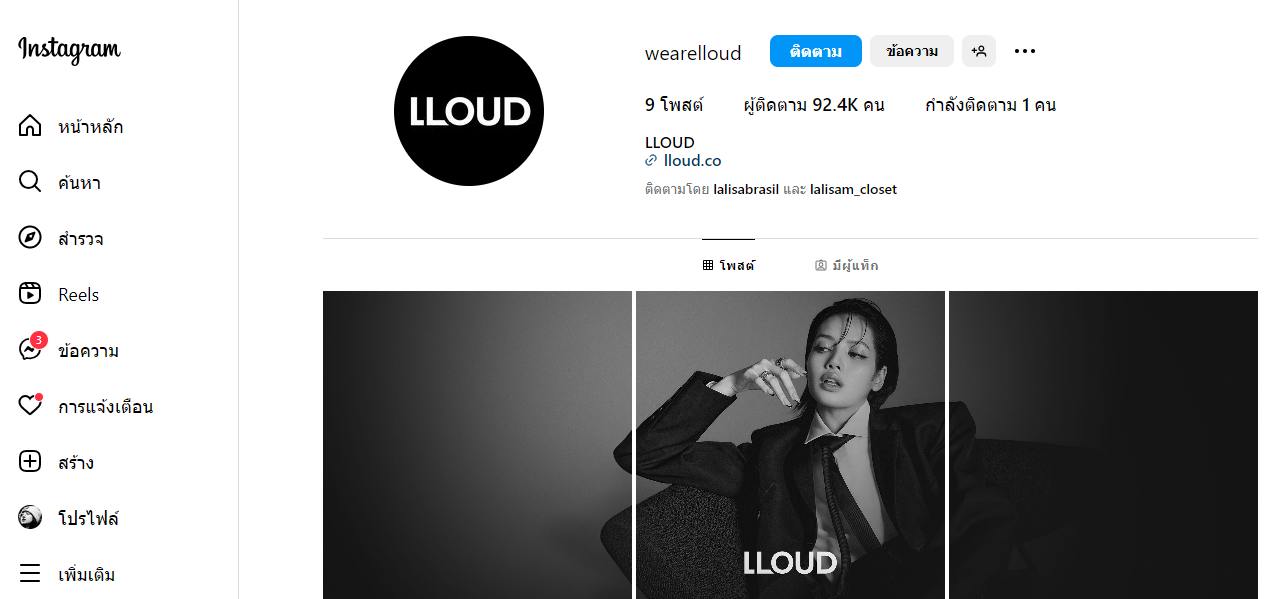Click the Search magnifier icon
The image size is (1269, 599).
30,183
